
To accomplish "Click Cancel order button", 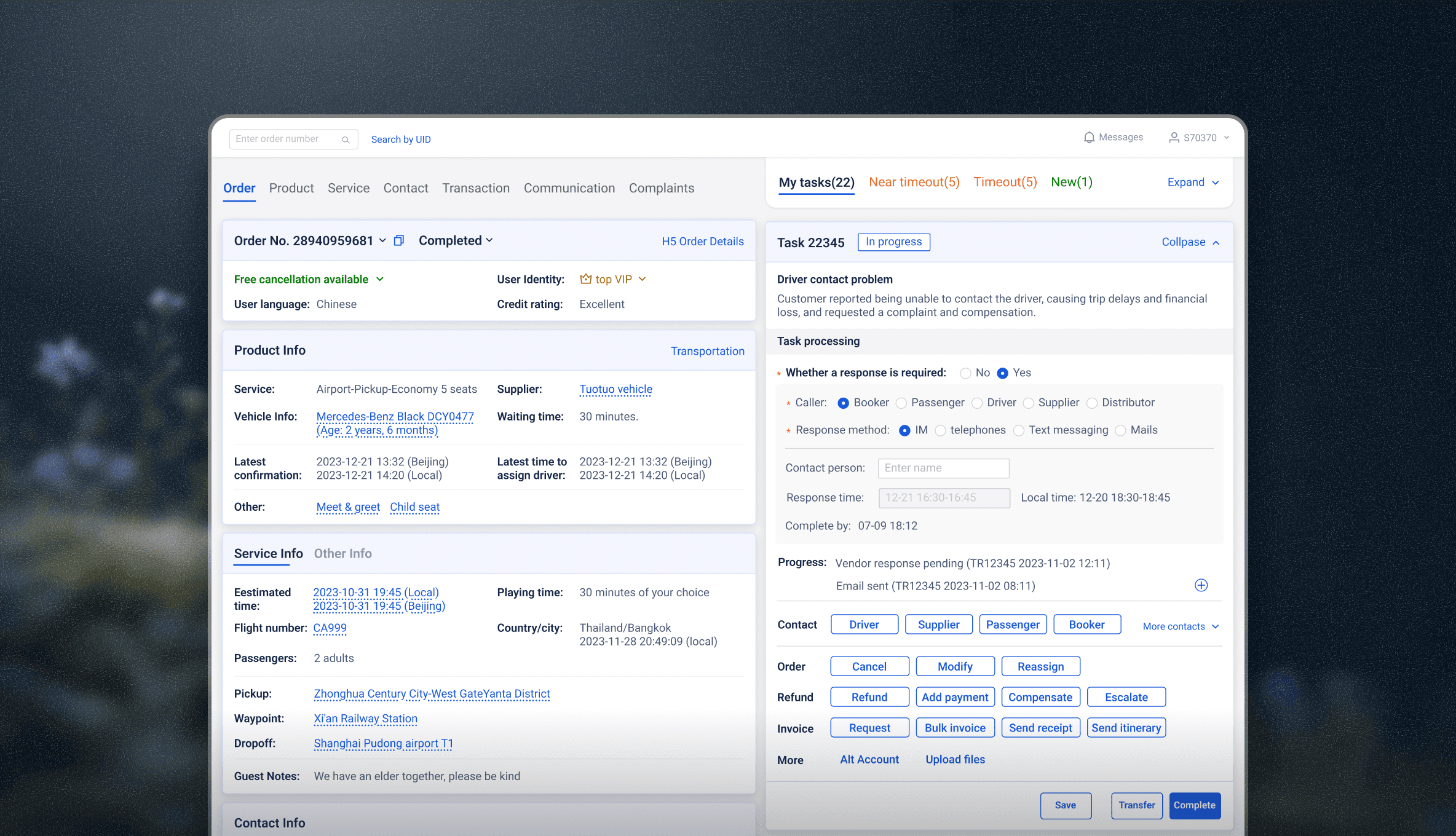I will point(869,667).
